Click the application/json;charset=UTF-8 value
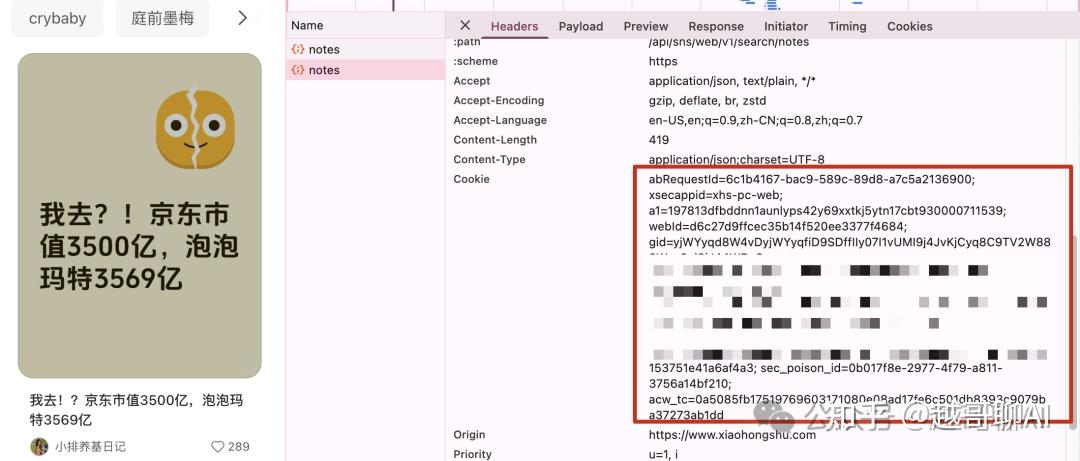 736,160
